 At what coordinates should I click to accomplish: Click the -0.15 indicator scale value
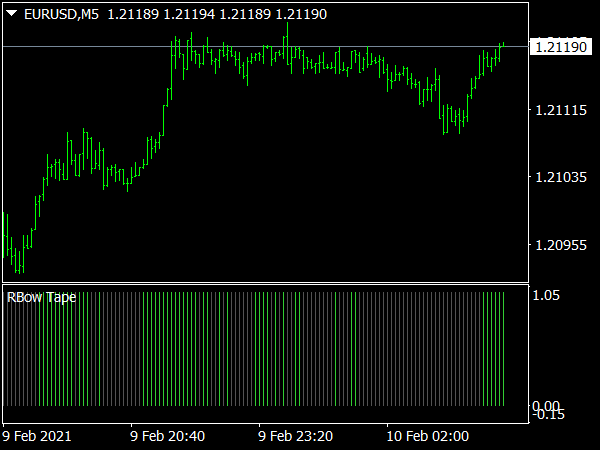coord(548,414)
